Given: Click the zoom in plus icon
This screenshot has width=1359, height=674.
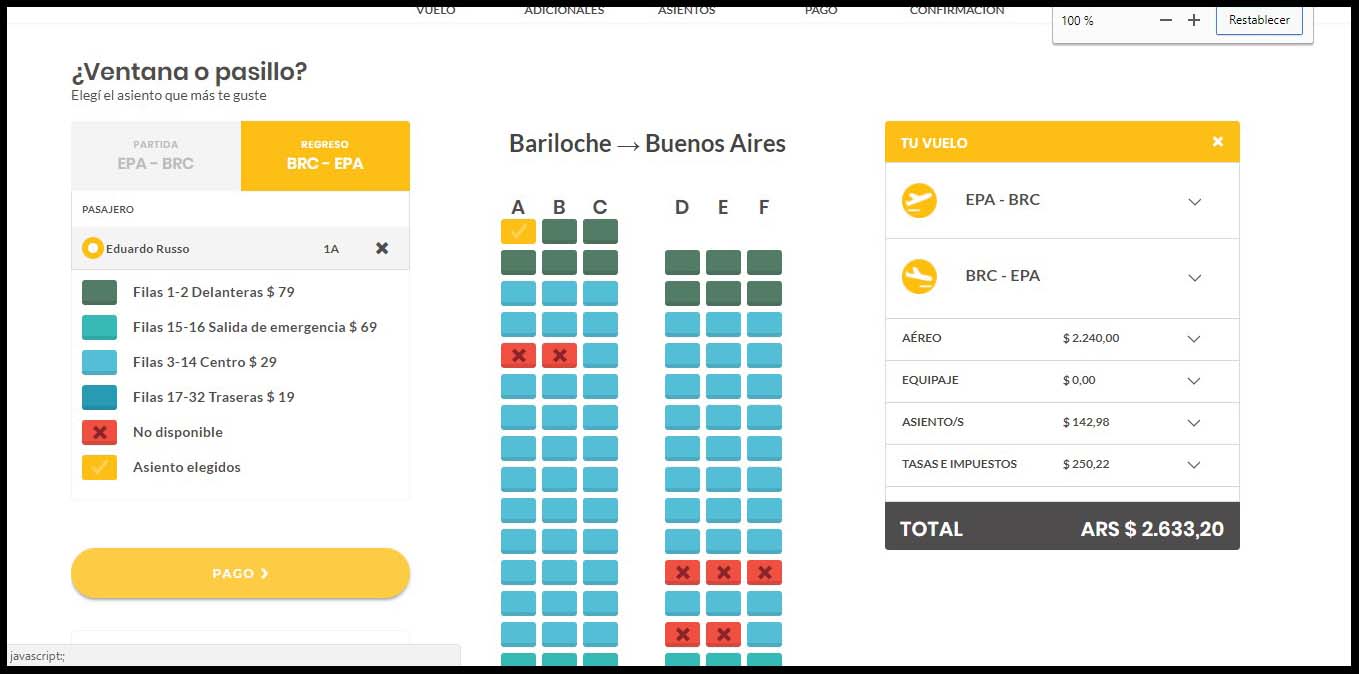Looking at the screenshot, I should (1193, 20).
